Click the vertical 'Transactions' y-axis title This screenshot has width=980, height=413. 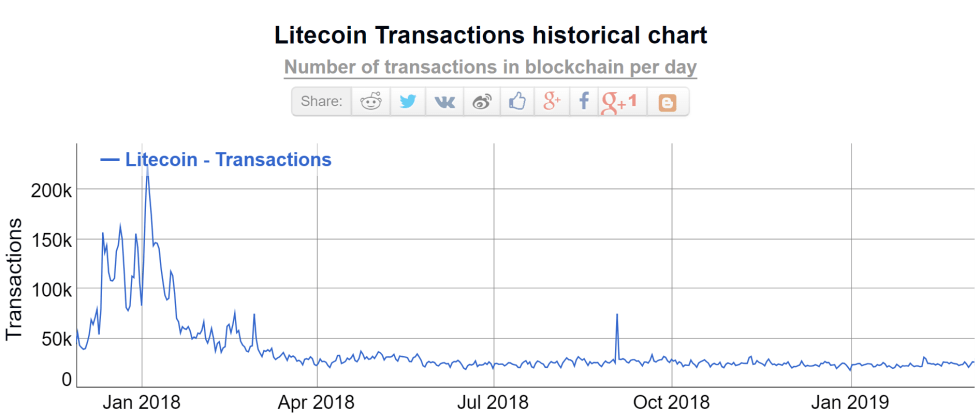(16, 280)
